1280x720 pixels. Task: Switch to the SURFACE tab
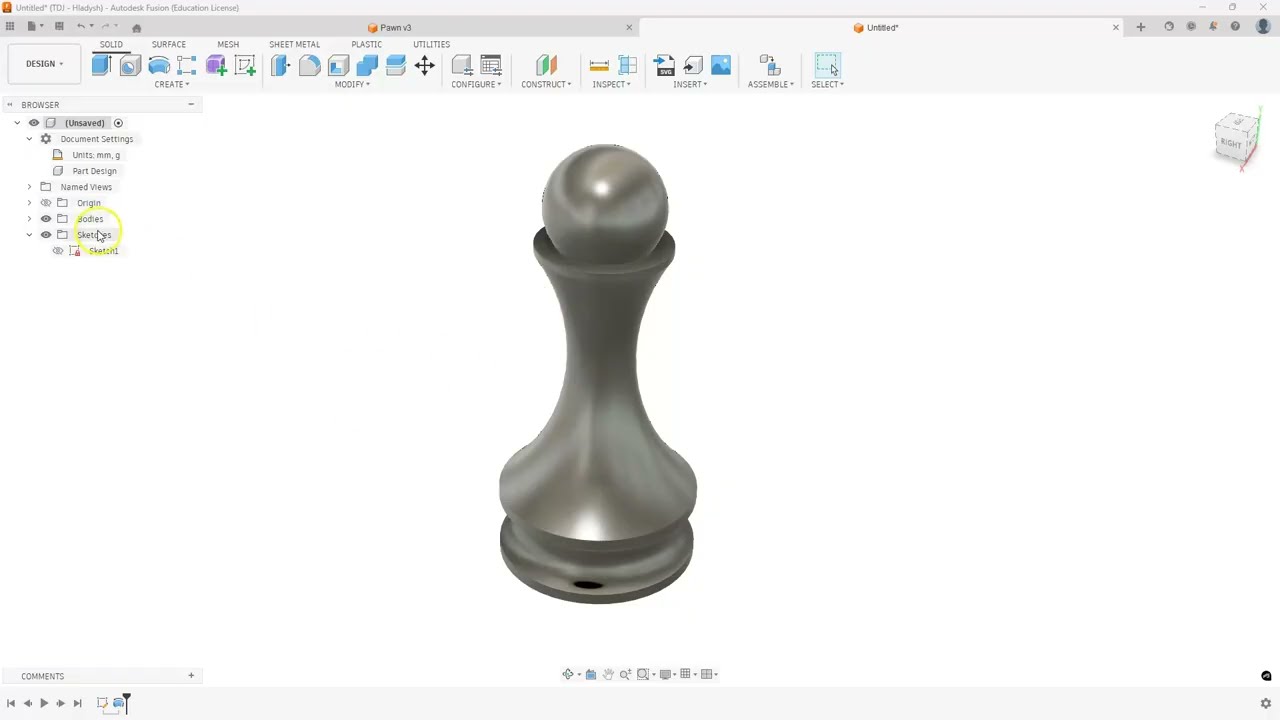pos(169,44)
